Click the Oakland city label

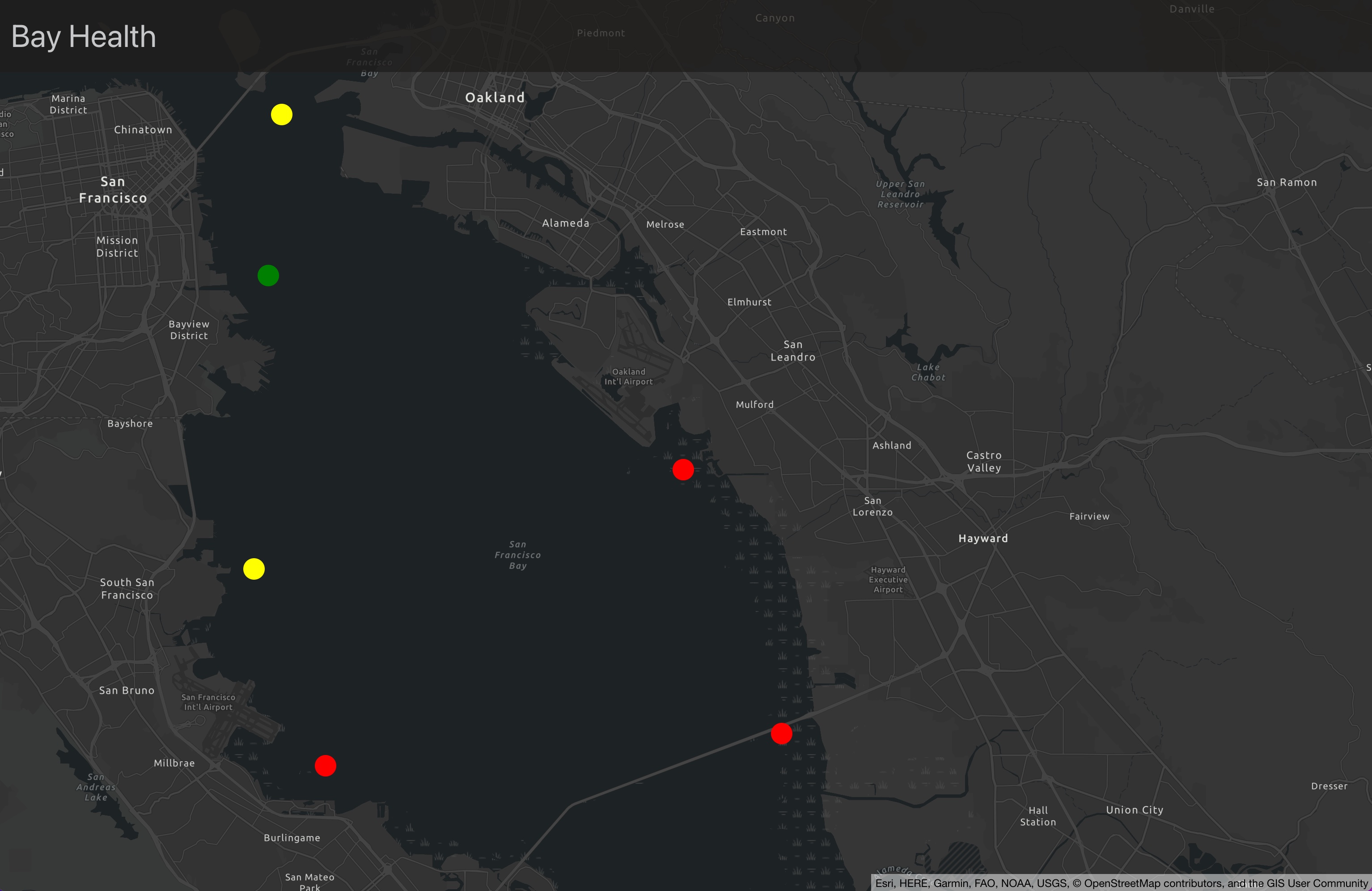click(495, 98)
